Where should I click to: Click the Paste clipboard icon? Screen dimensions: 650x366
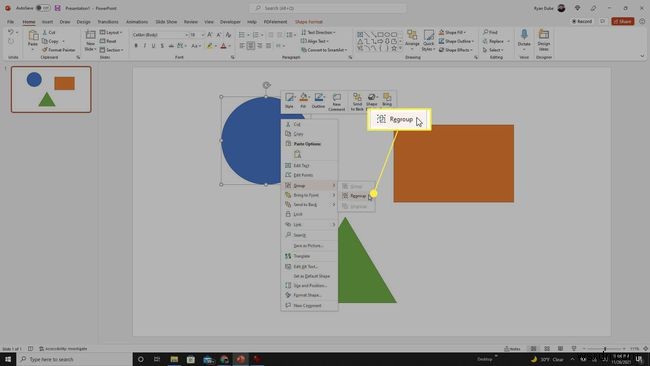pyautogui.click(x=33, y=36)
